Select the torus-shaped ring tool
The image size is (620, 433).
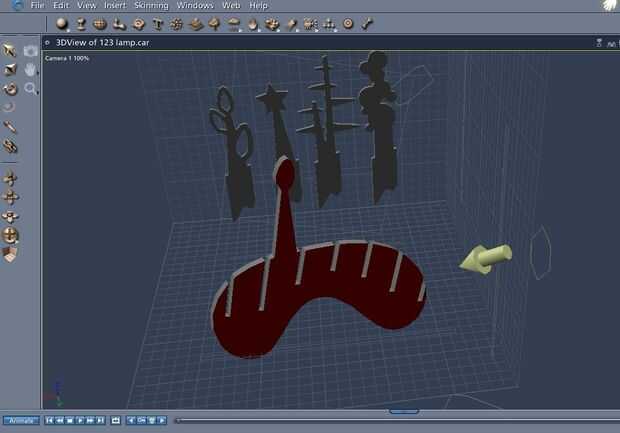pyautogui.click(x=138, y=24)
